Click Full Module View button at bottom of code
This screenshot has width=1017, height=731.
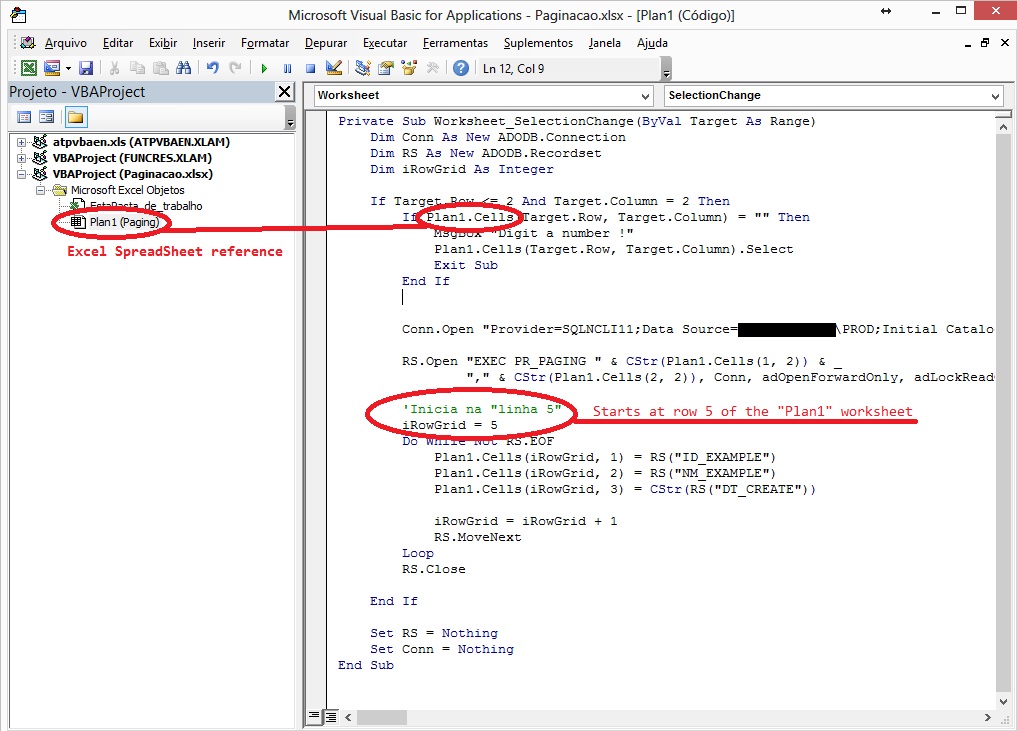pyautogui.click(x=330, y=717)
